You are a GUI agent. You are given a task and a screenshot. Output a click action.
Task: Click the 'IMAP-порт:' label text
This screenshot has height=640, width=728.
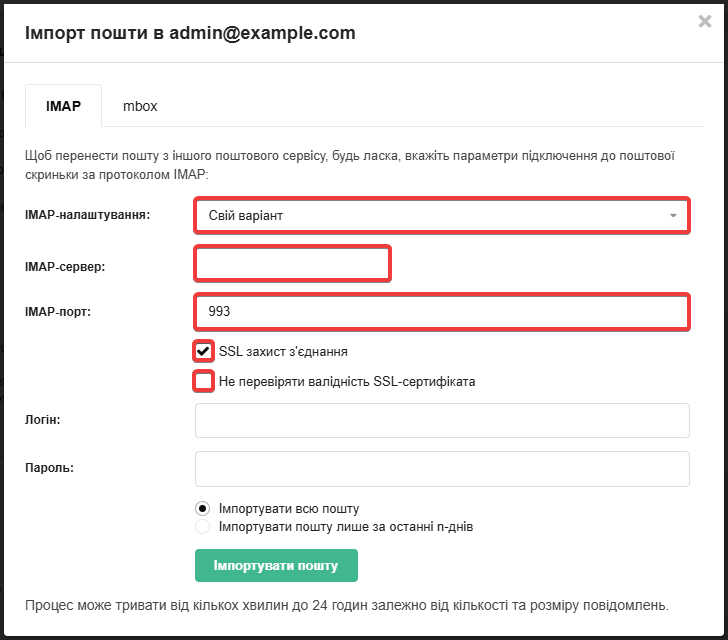click(59, 311)
